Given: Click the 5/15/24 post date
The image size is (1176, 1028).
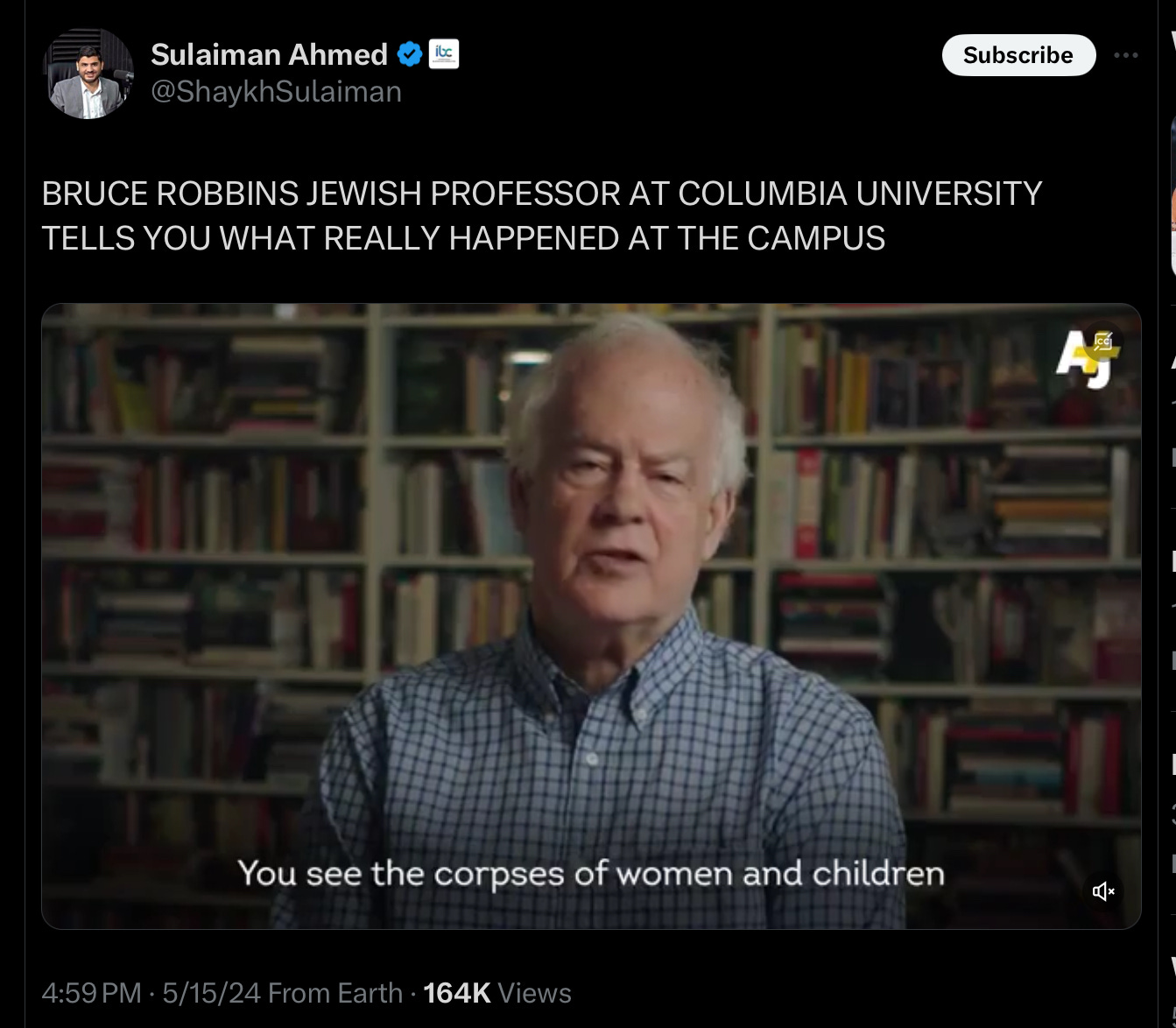Looking at the screenshot, I should pos(211,993).
